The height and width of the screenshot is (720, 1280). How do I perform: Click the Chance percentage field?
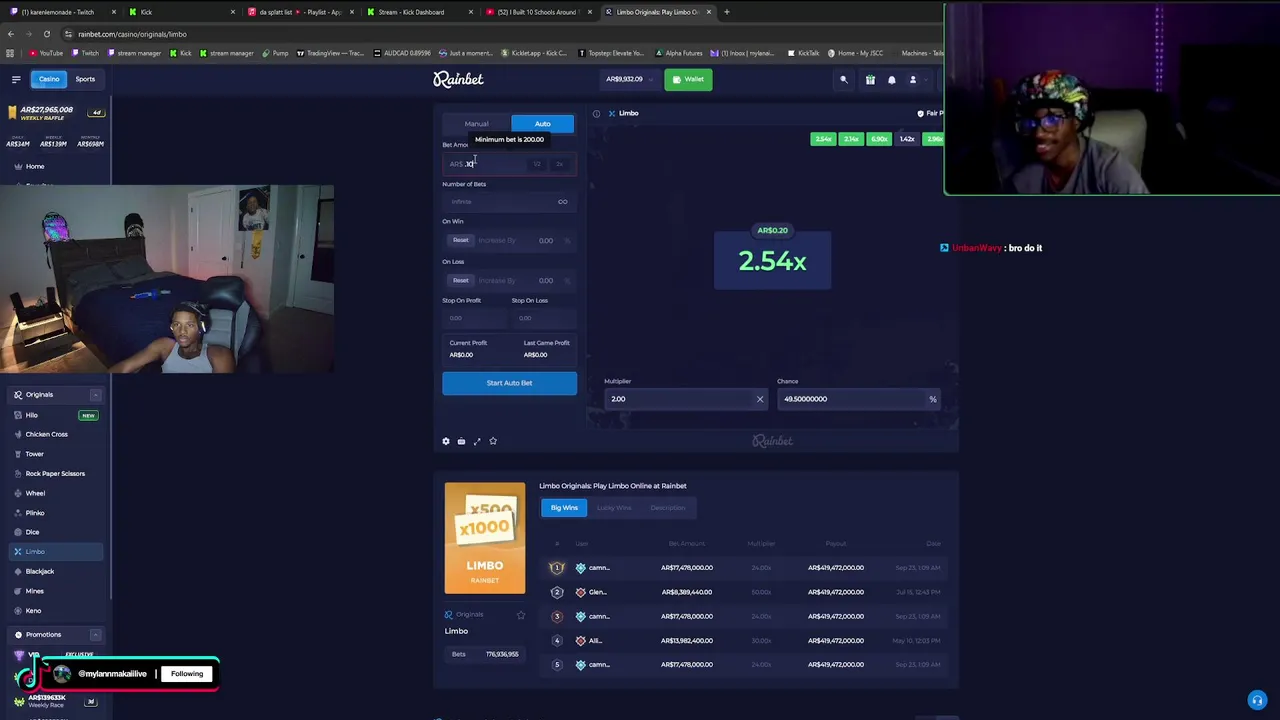[859, 399]
